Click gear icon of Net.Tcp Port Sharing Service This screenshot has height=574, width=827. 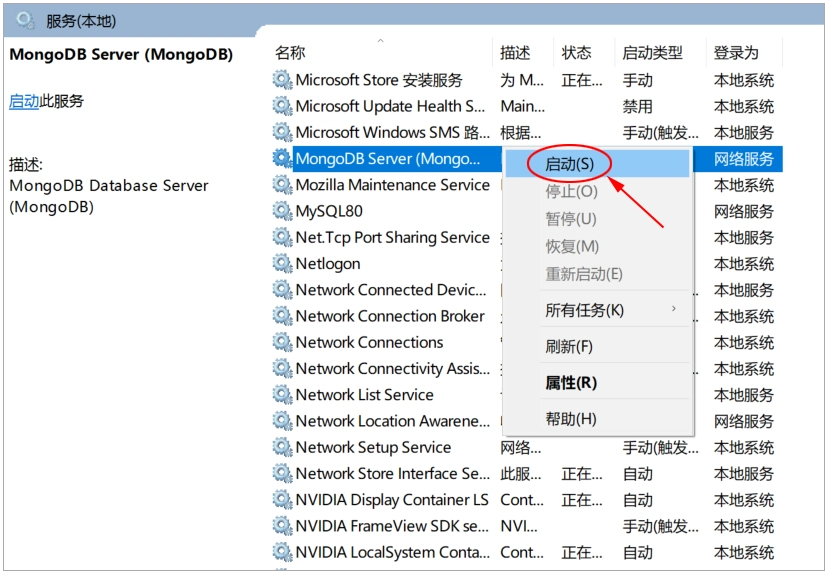point(282,237)
